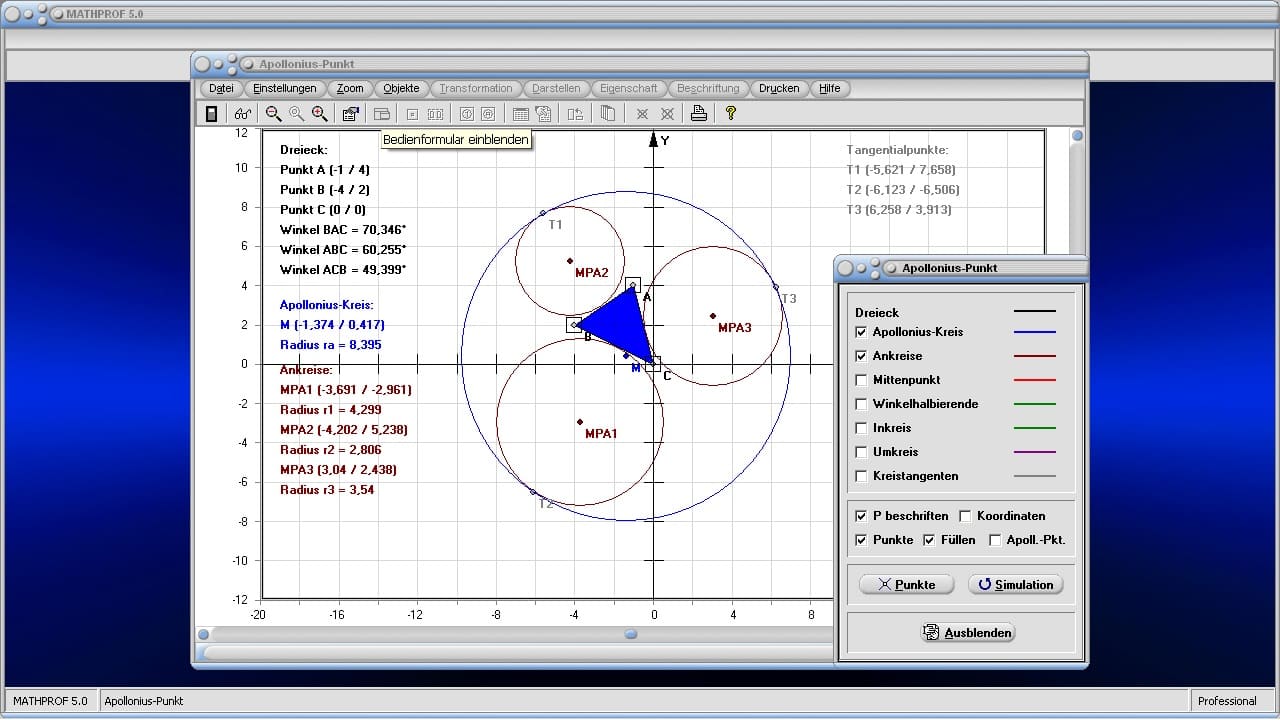
Task: Click the black calculator icon in toolbar
Action: pos(211,114)
